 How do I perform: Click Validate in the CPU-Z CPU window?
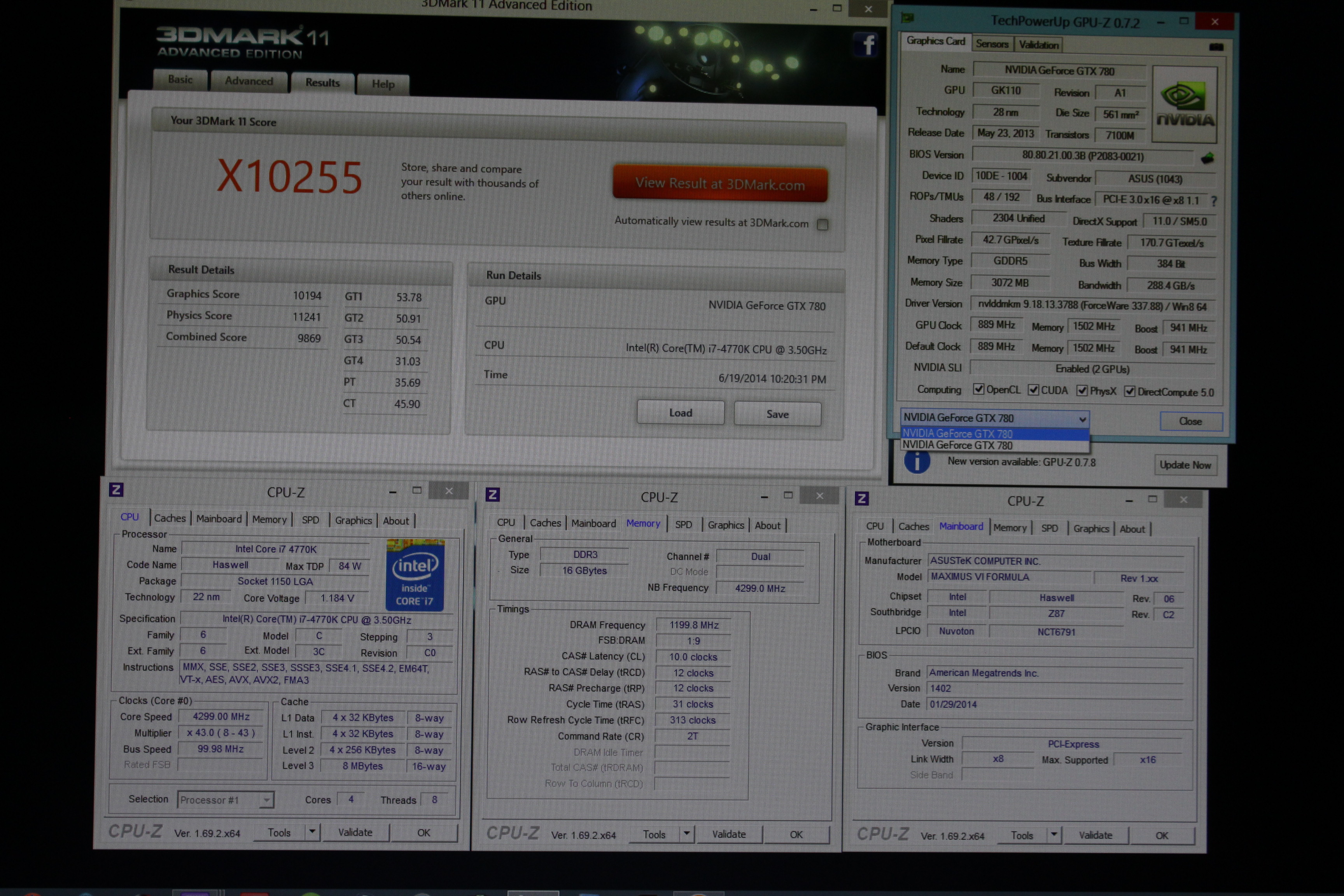(x=355, y=833)
